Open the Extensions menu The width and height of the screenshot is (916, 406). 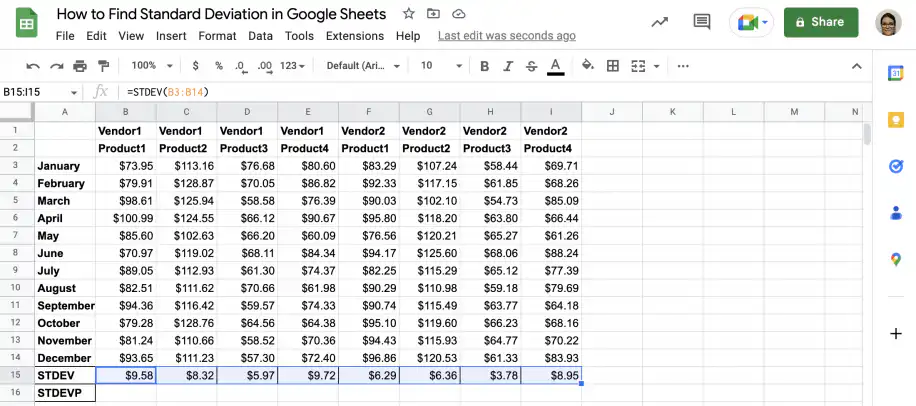point(355,36)
